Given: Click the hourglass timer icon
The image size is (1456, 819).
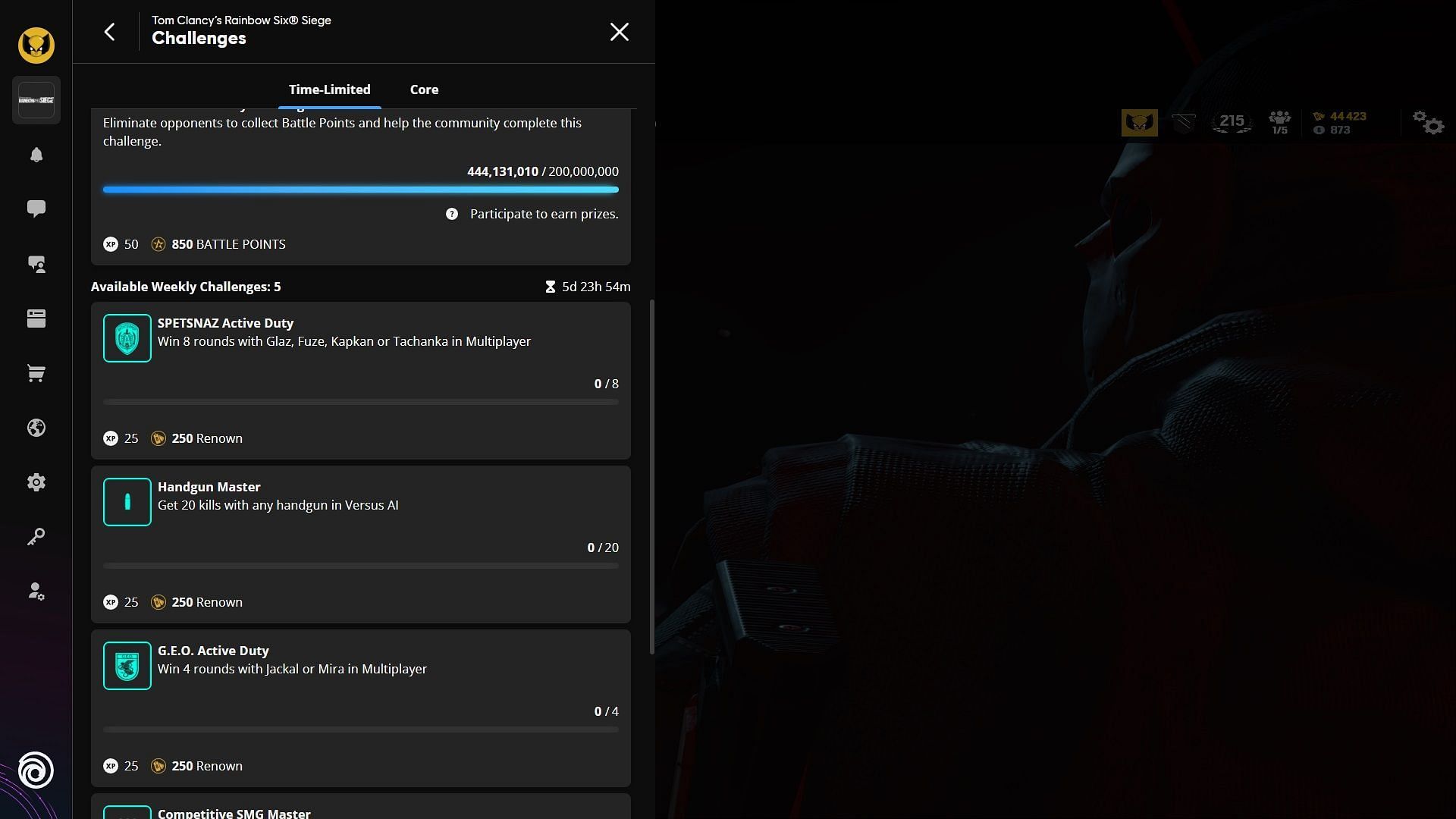Looking at the screenshot, I should [551, 287].
